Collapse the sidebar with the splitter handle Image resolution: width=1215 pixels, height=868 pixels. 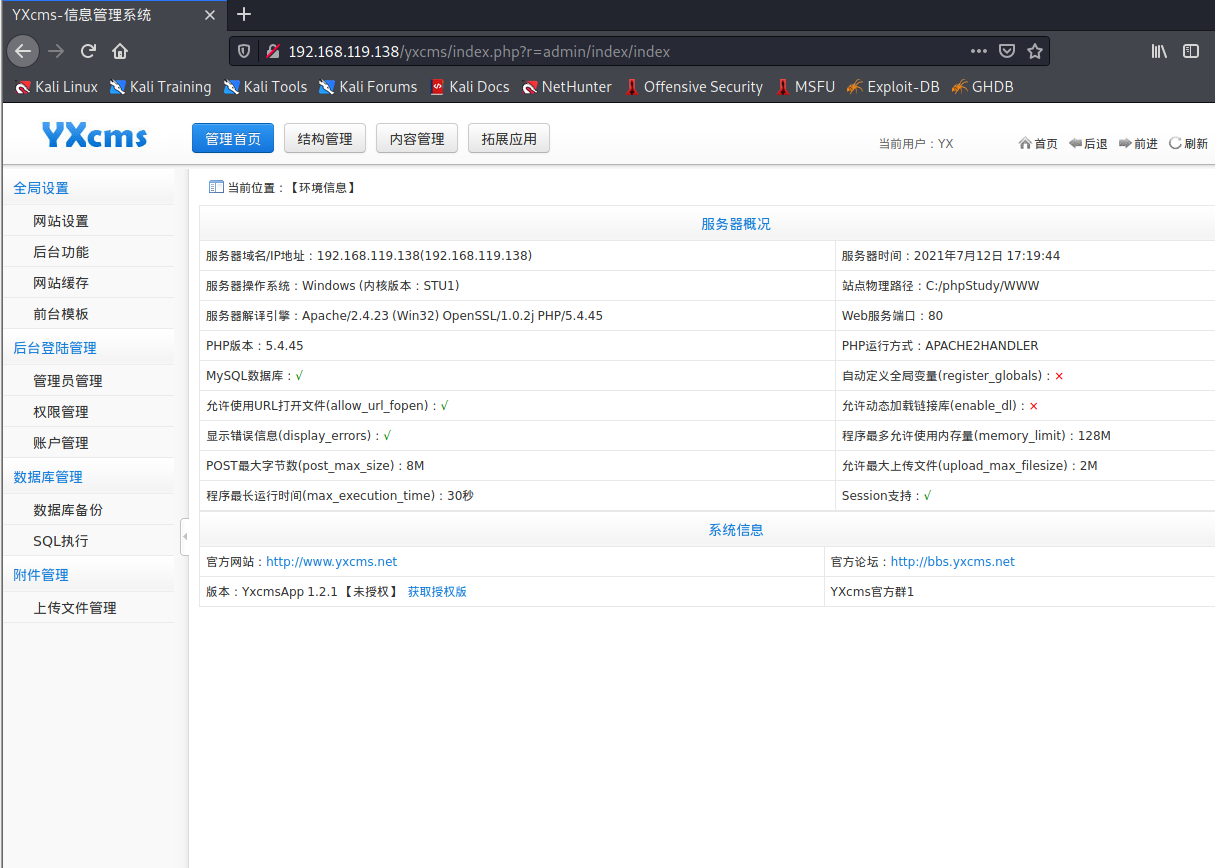point(184,537)
